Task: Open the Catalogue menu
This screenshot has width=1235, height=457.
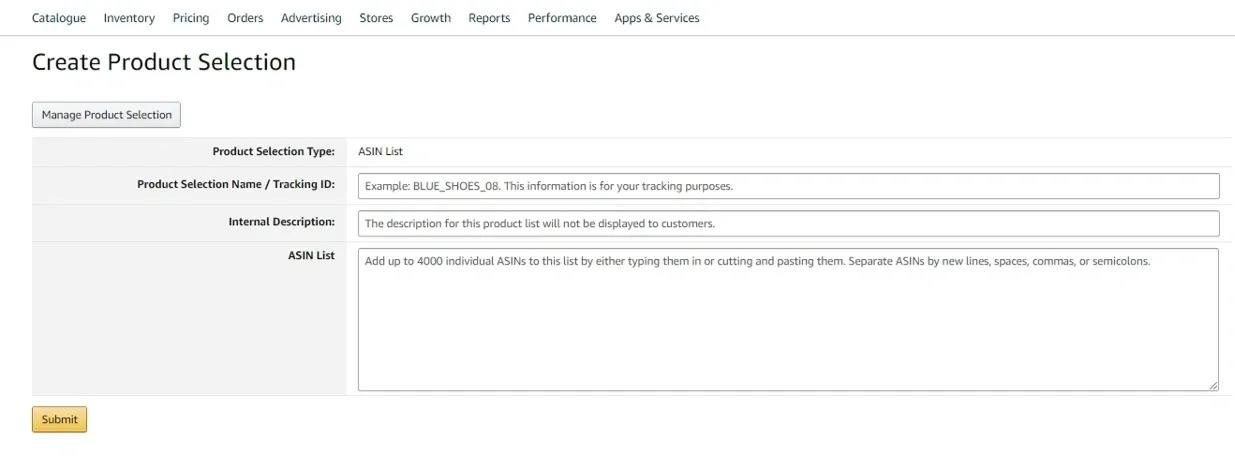Action: click(x=59, y=18)
